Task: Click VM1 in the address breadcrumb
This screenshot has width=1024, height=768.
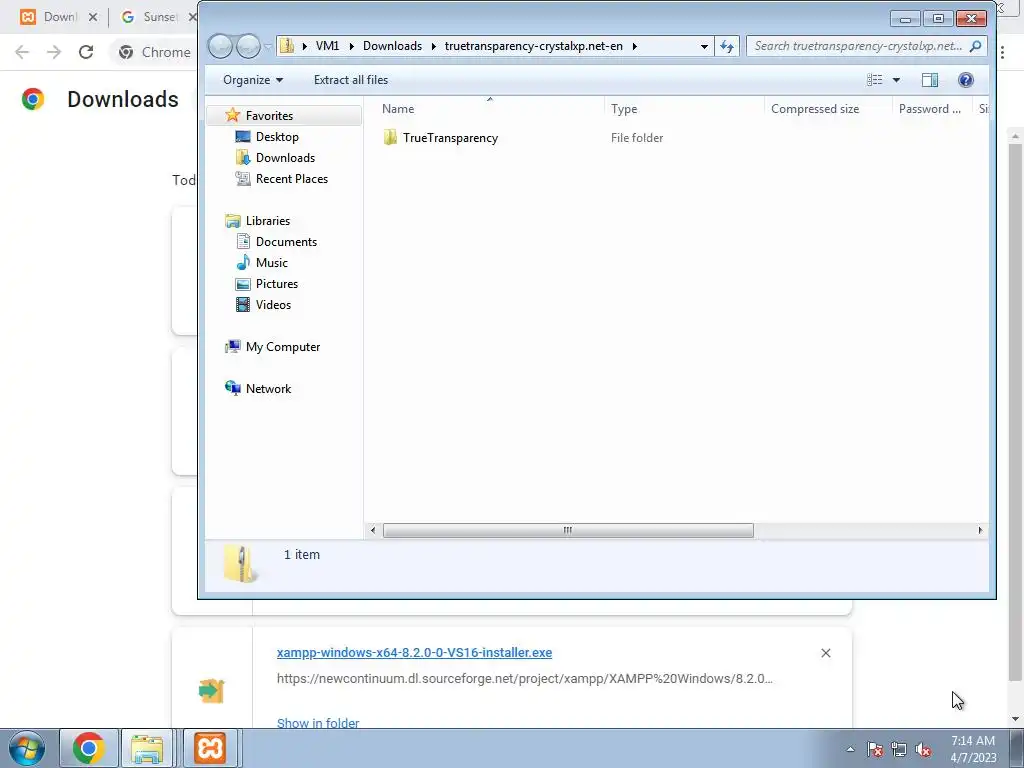Action: (x=327, y=46)
